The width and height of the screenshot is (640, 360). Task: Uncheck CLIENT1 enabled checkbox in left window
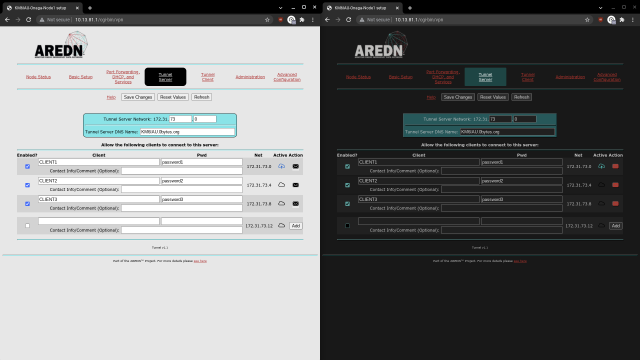pos(27,167)
